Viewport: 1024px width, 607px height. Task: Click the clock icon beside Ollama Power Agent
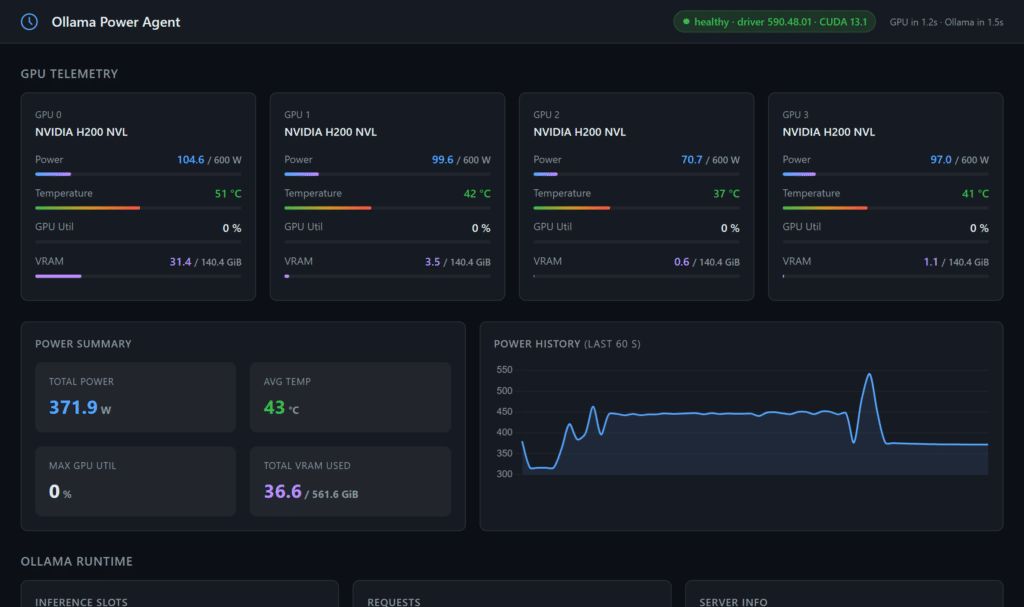[x=30, y=21]
